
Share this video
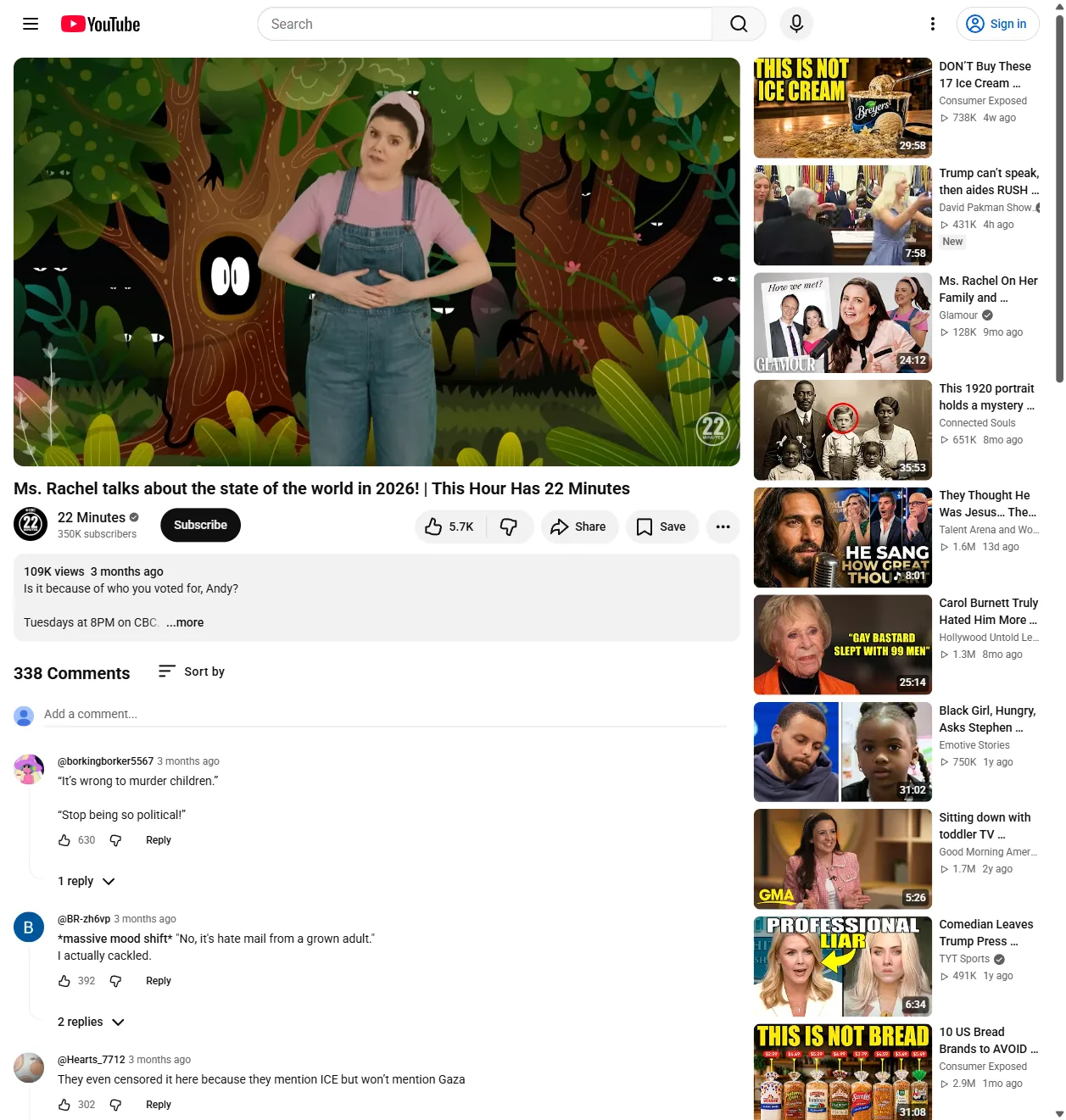579,527
